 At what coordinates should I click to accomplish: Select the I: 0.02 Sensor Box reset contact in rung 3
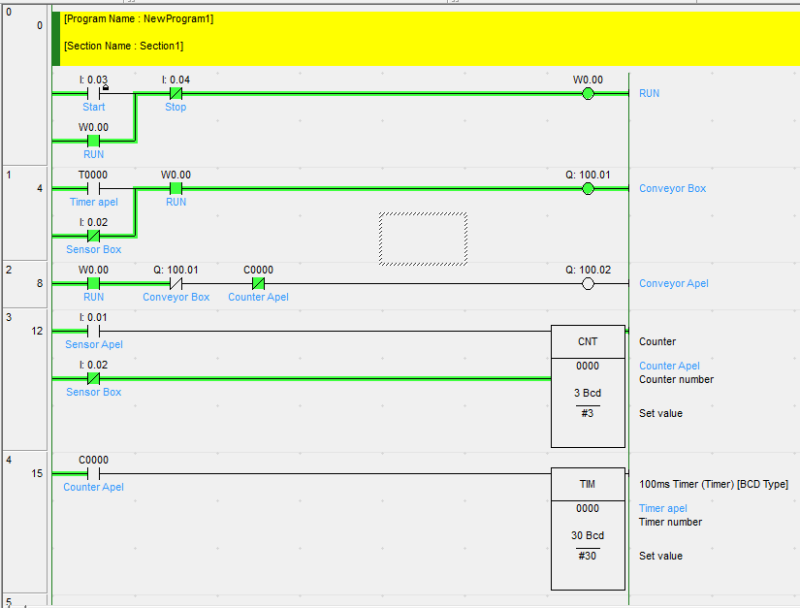(x=93, y=378)
